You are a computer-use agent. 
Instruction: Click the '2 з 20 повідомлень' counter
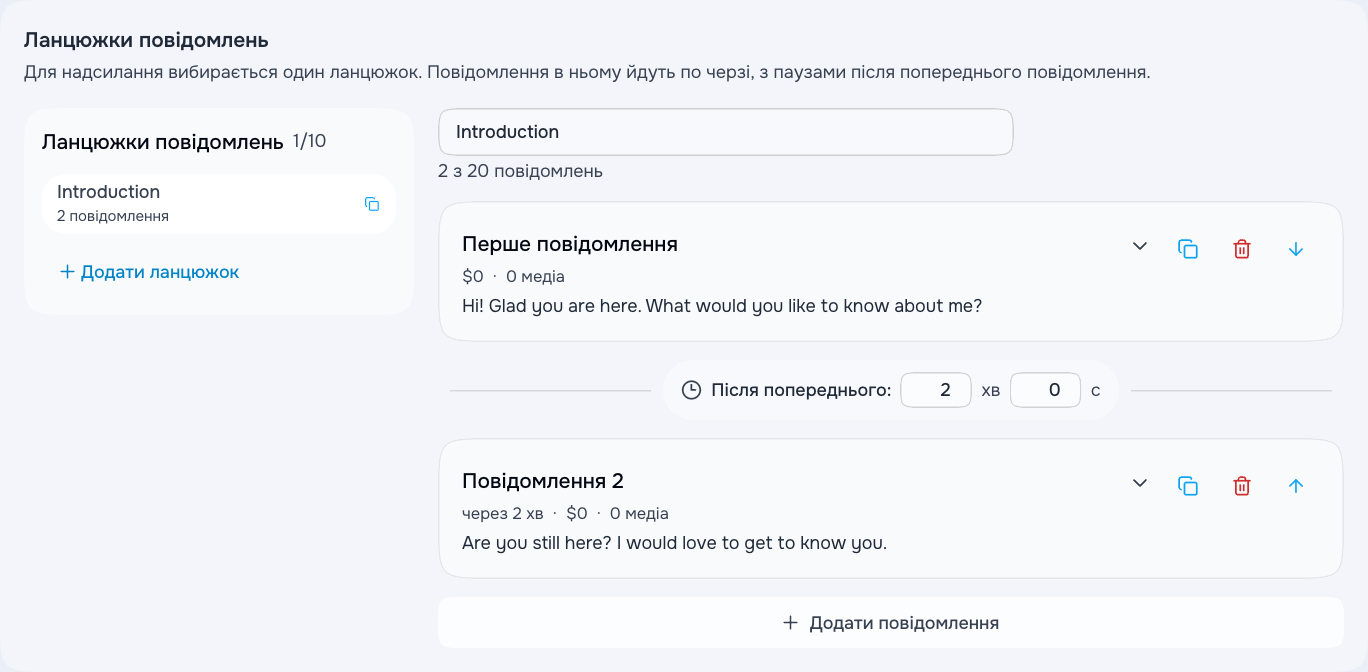click(520, 171)
